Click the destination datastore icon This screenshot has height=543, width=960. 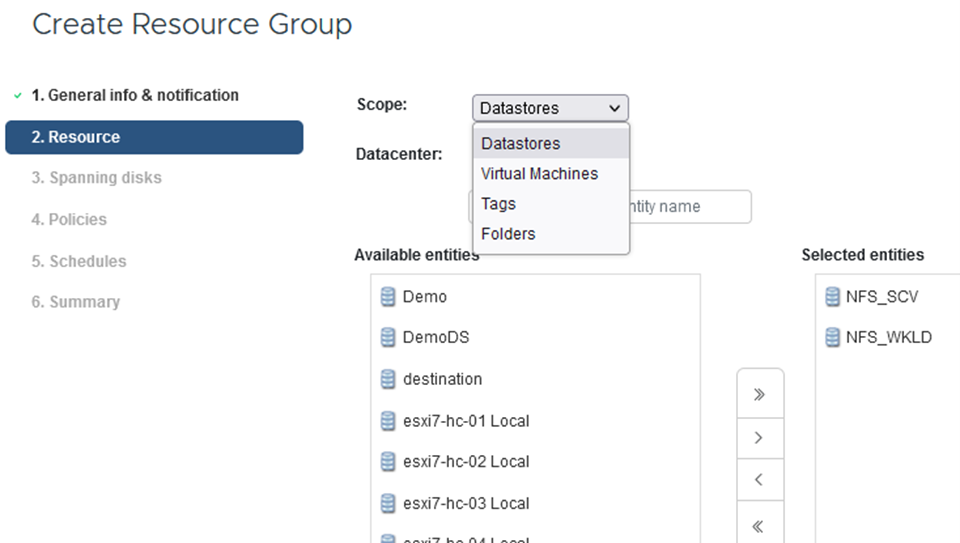pyautogui.click(x=388, y=380)
